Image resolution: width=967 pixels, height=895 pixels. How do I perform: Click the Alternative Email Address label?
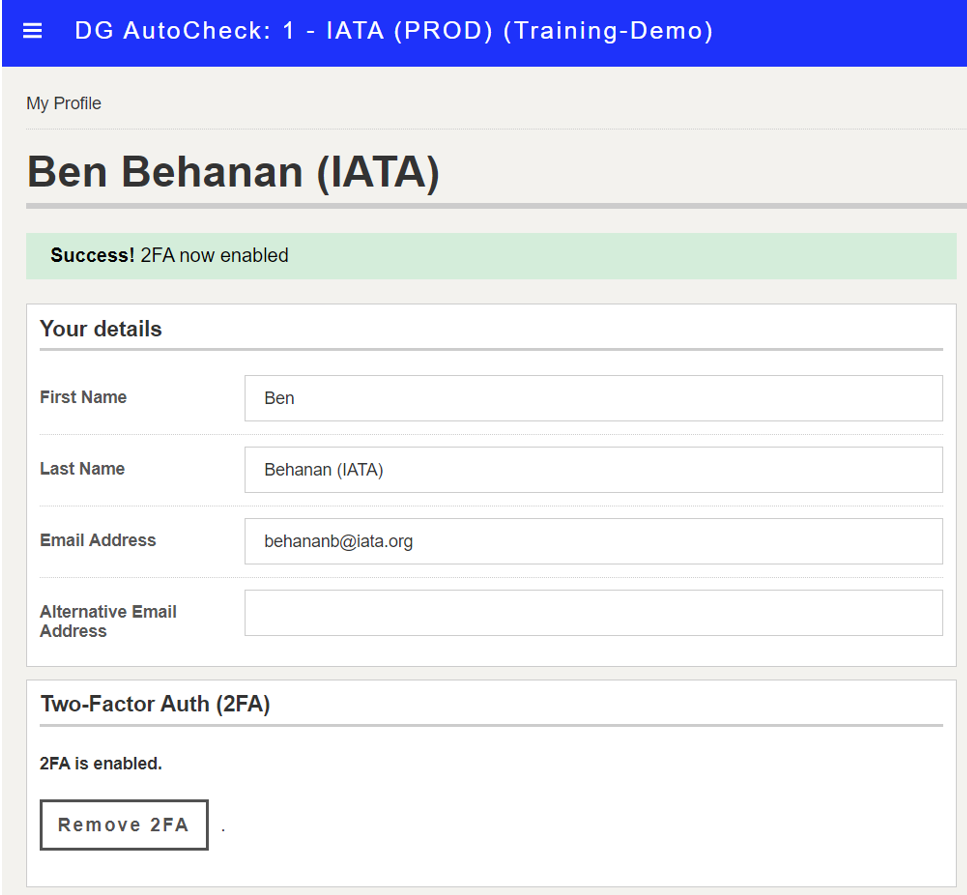coord(108,621)
